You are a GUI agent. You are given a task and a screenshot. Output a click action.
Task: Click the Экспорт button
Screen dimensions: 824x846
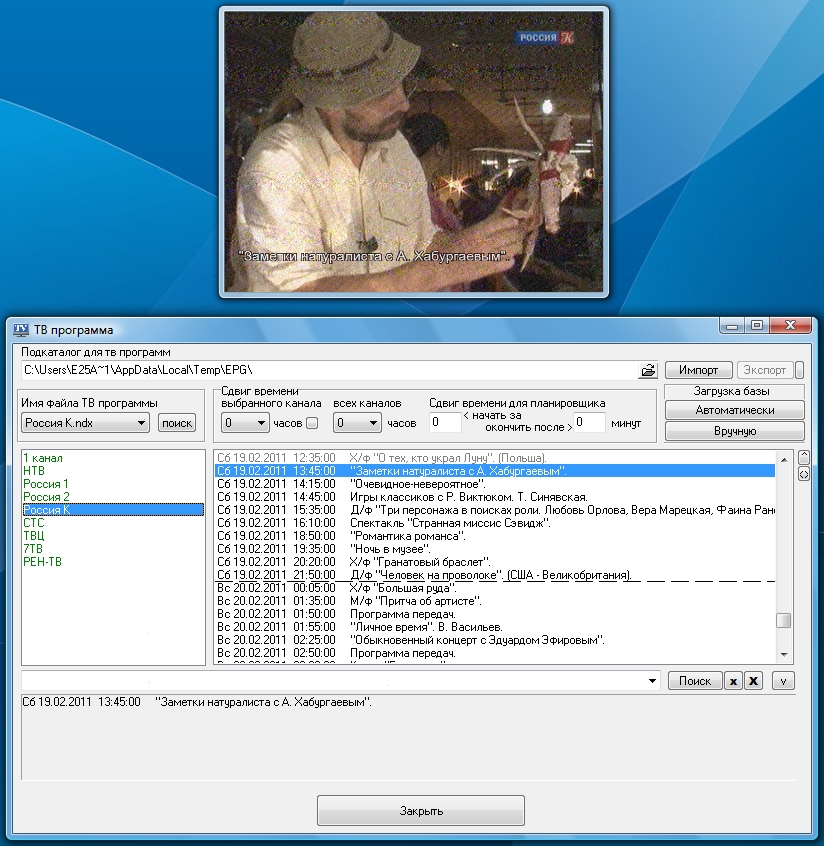tap(765, 370)
